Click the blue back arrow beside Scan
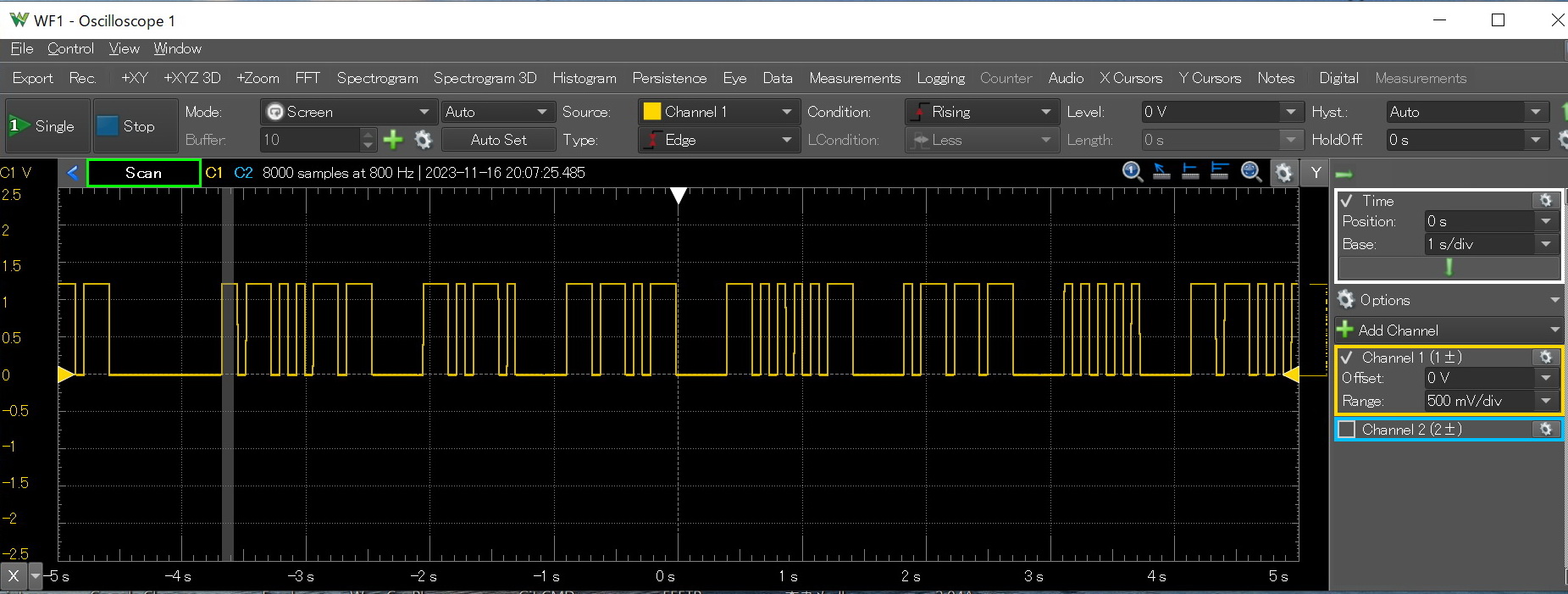The width and height of the screenshot is (1568, 594). point(73,173)
